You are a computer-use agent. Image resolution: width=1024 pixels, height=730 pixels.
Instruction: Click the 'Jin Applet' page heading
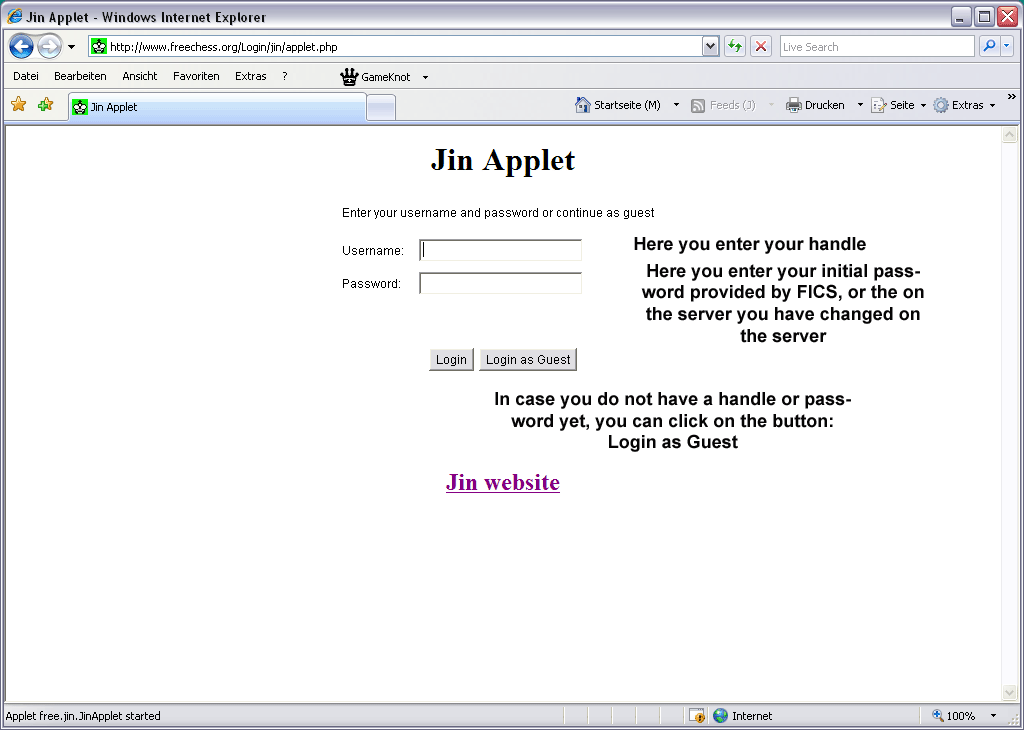coord(503,160)
